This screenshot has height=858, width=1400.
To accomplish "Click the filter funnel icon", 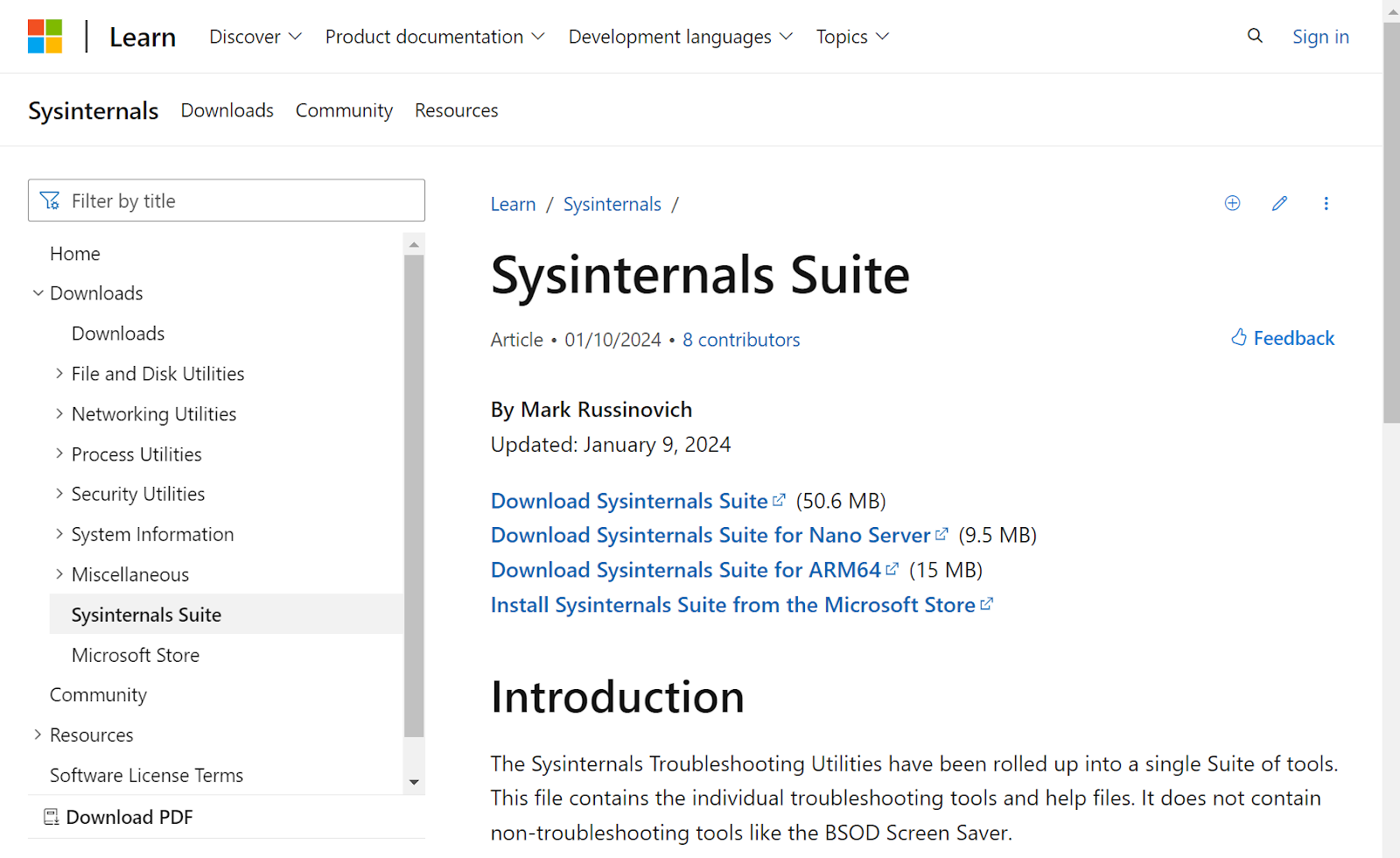I will click(x=50, y=200).
